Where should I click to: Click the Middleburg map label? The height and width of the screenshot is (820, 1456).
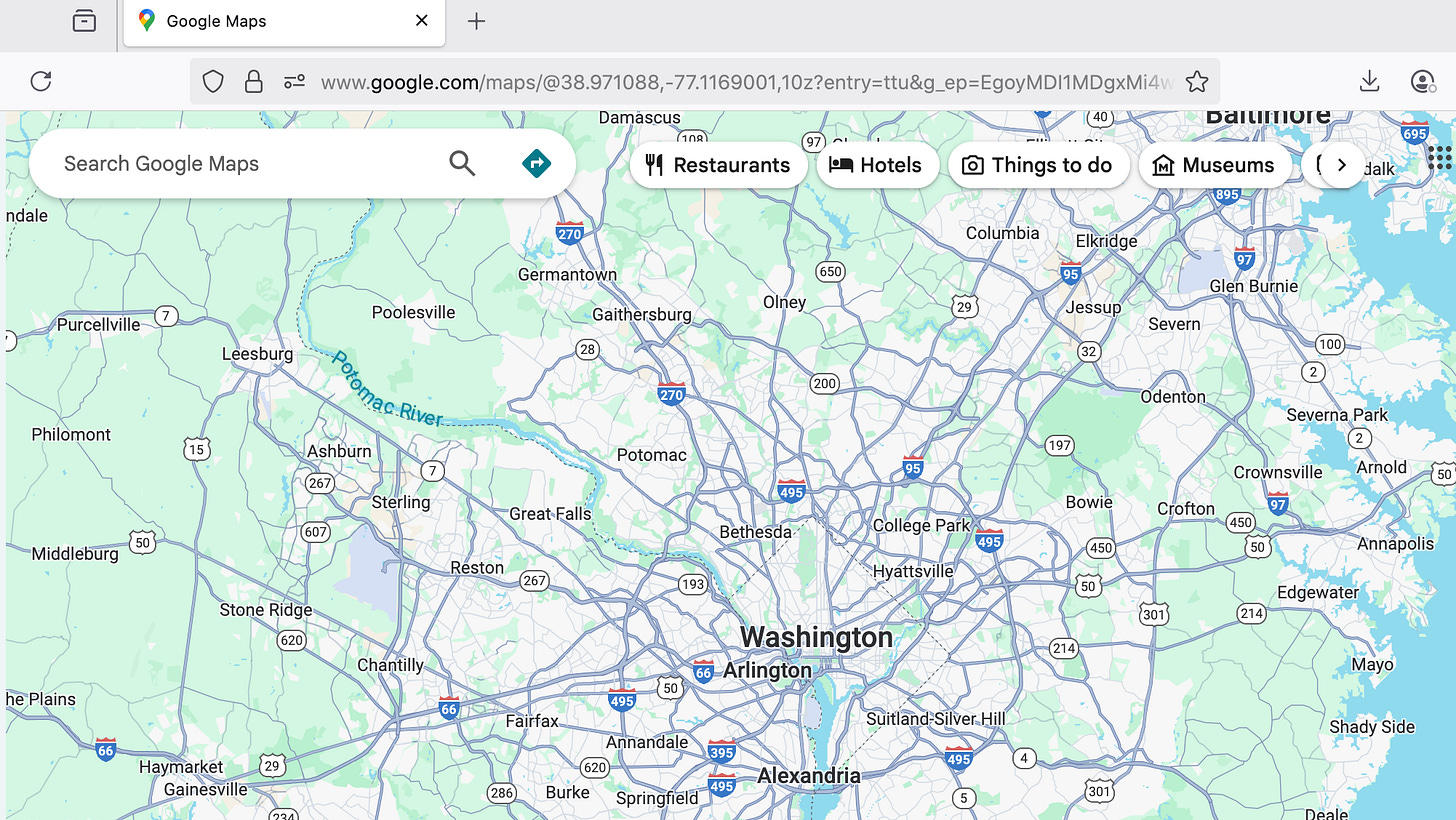[75, 554]
